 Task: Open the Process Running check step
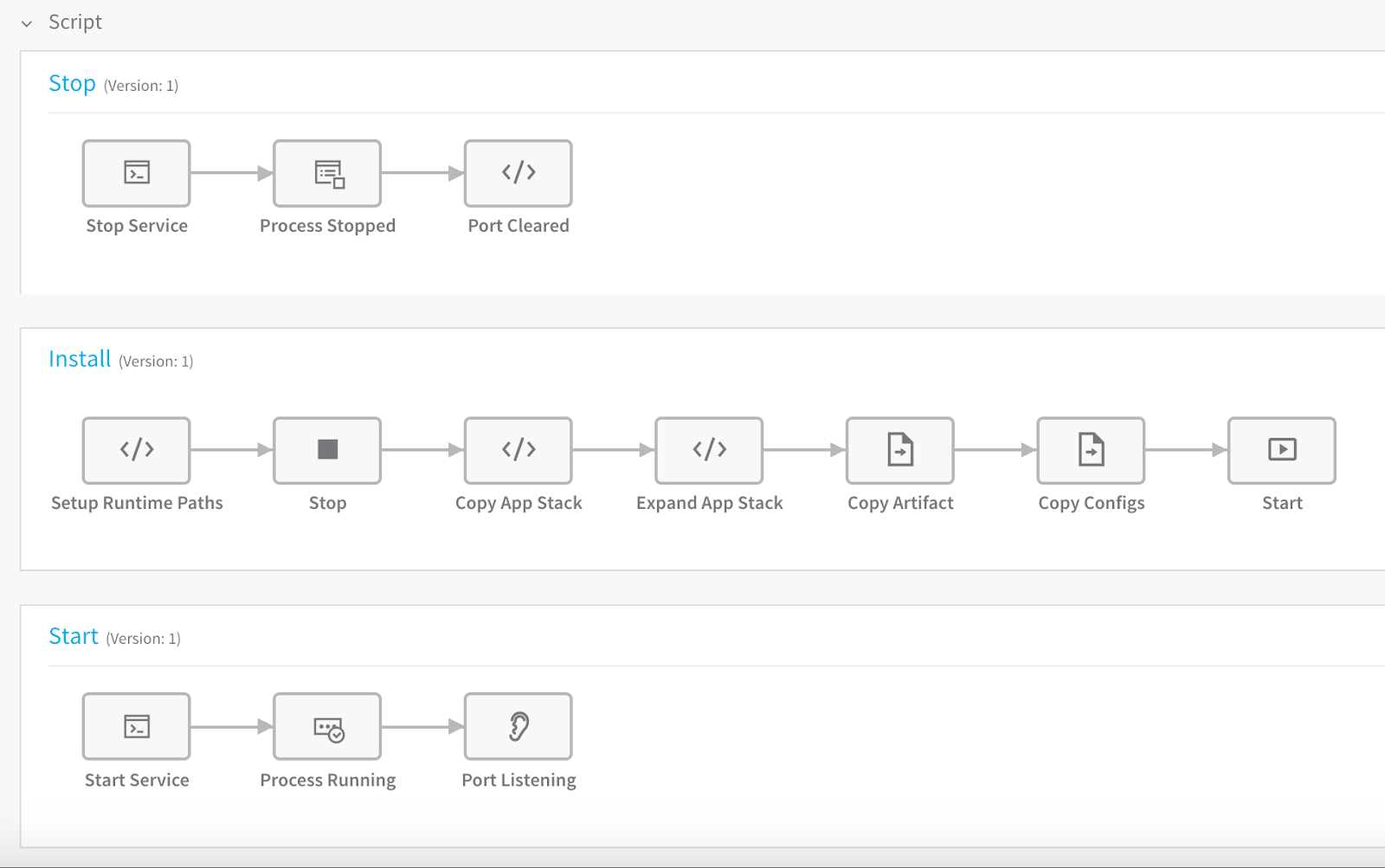tap(327, 726)
